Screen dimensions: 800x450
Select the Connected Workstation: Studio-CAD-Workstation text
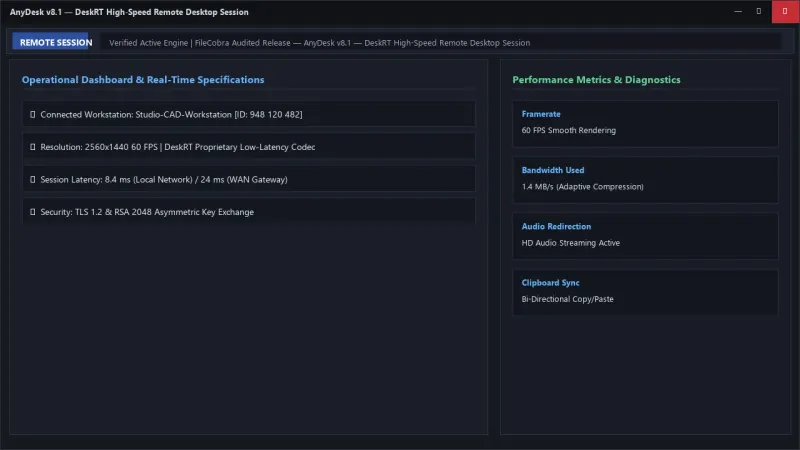(171, 115)
